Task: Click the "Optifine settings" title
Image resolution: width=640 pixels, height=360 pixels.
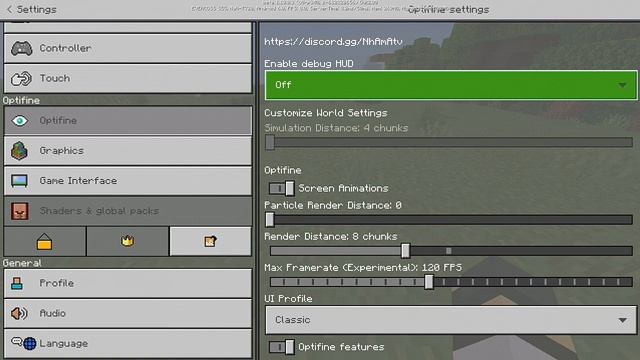Action: (448, 9)
